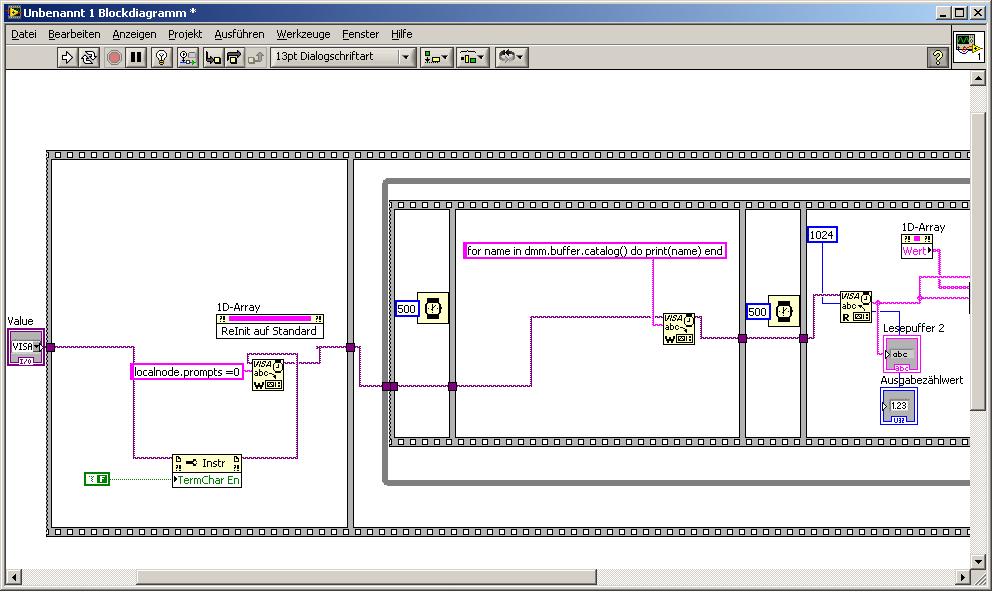Image resolution: width=992 pixels, height=605 pixels.
Task: Select the VISA Read node
Action: point(856,307)
